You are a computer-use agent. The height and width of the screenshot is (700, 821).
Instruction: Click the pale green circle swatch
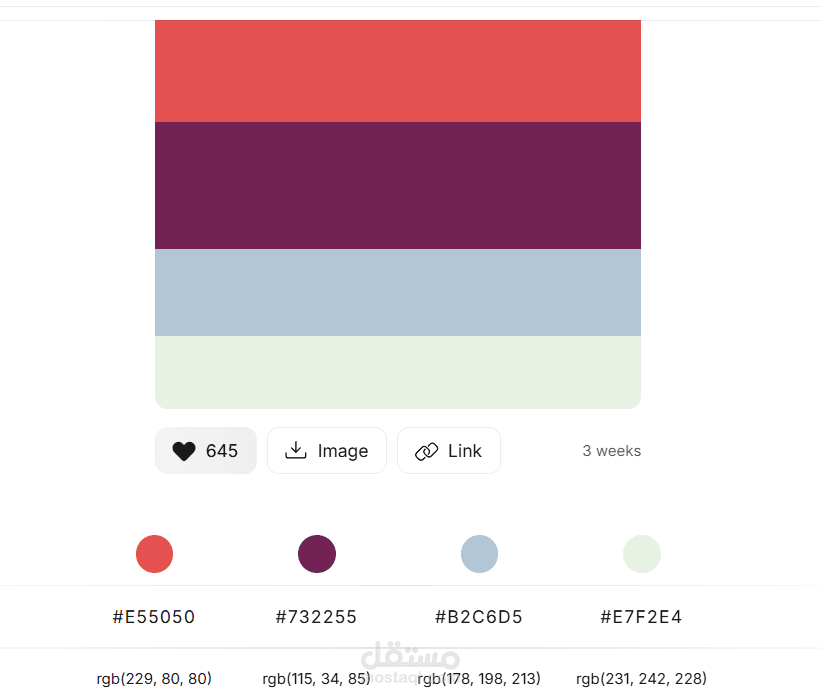(642, 554)
